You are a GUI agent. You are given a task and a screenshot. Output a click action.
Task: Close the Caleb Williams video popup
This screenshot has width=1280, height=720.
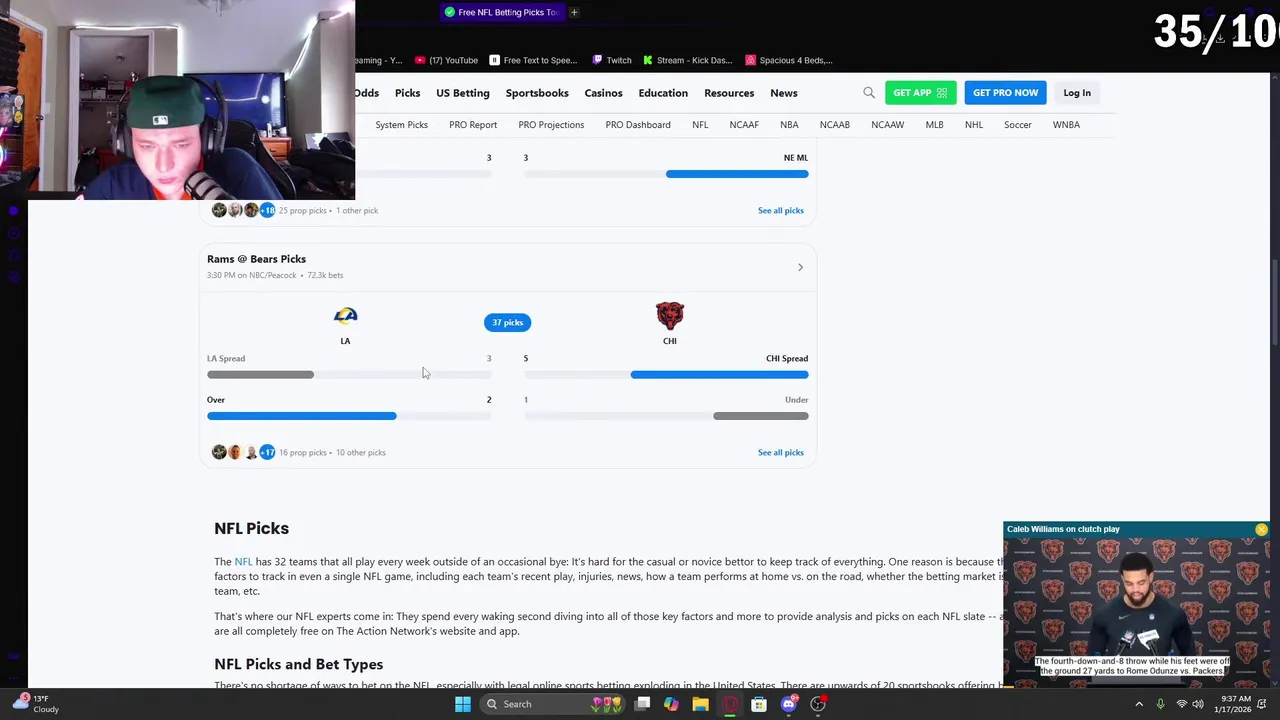point(1261,529)
